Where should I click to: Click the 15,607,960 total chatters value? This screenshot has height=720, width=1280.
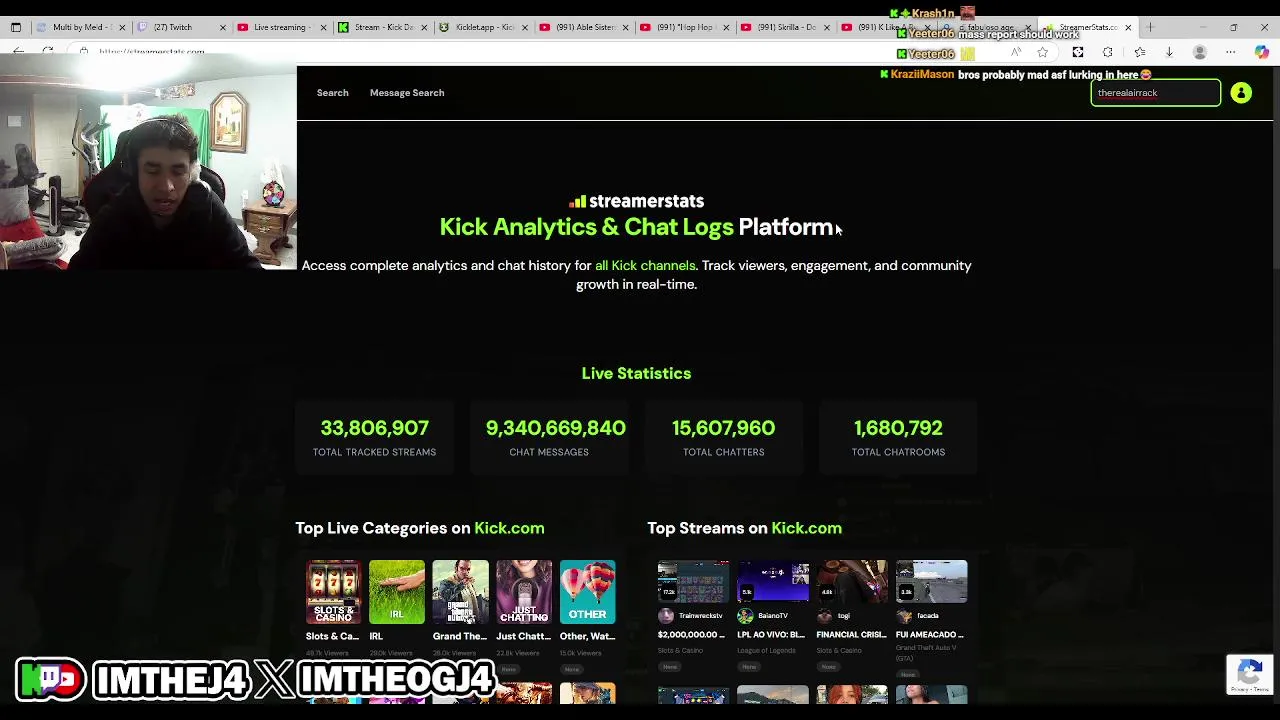[x=723, y=428]
